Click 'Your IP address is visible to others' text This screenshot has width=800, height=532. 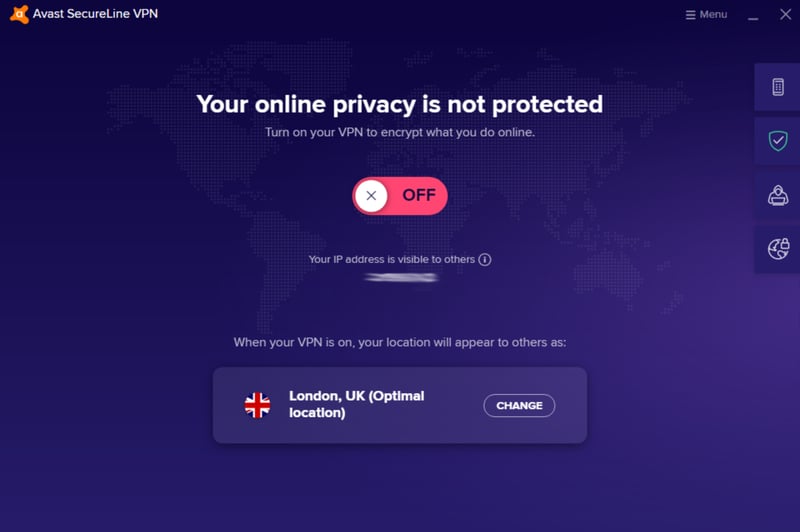391,260
